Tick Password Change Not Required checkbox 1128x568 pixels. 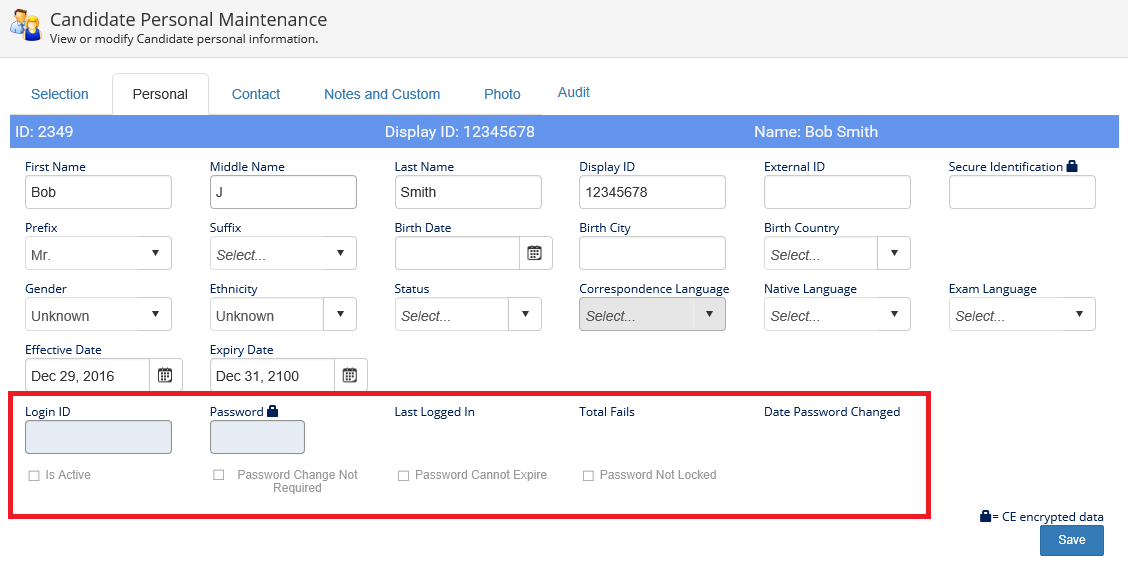(219, 475)
